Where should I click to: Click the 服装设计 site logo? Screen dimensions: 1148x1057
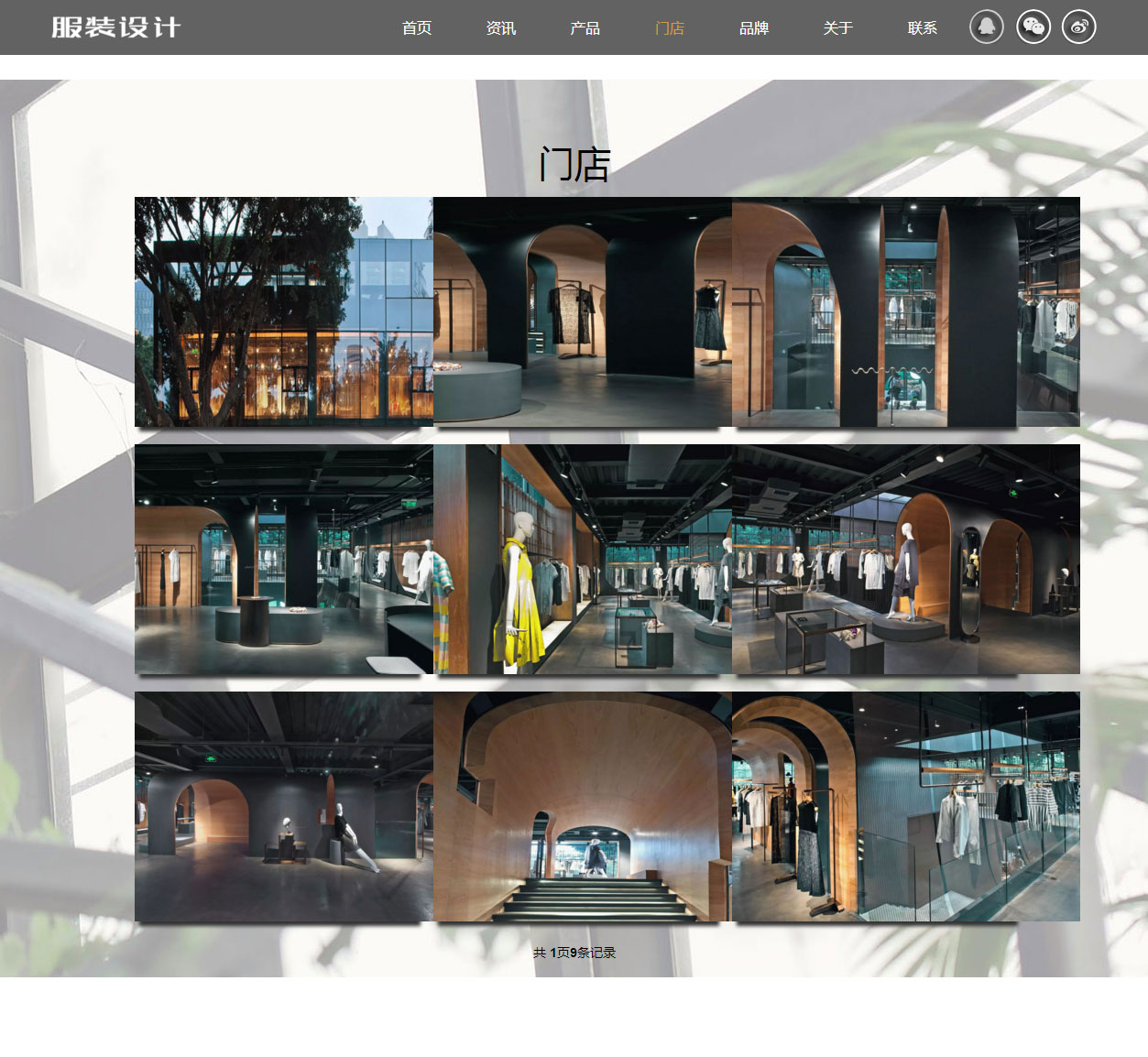coord(116,27)
